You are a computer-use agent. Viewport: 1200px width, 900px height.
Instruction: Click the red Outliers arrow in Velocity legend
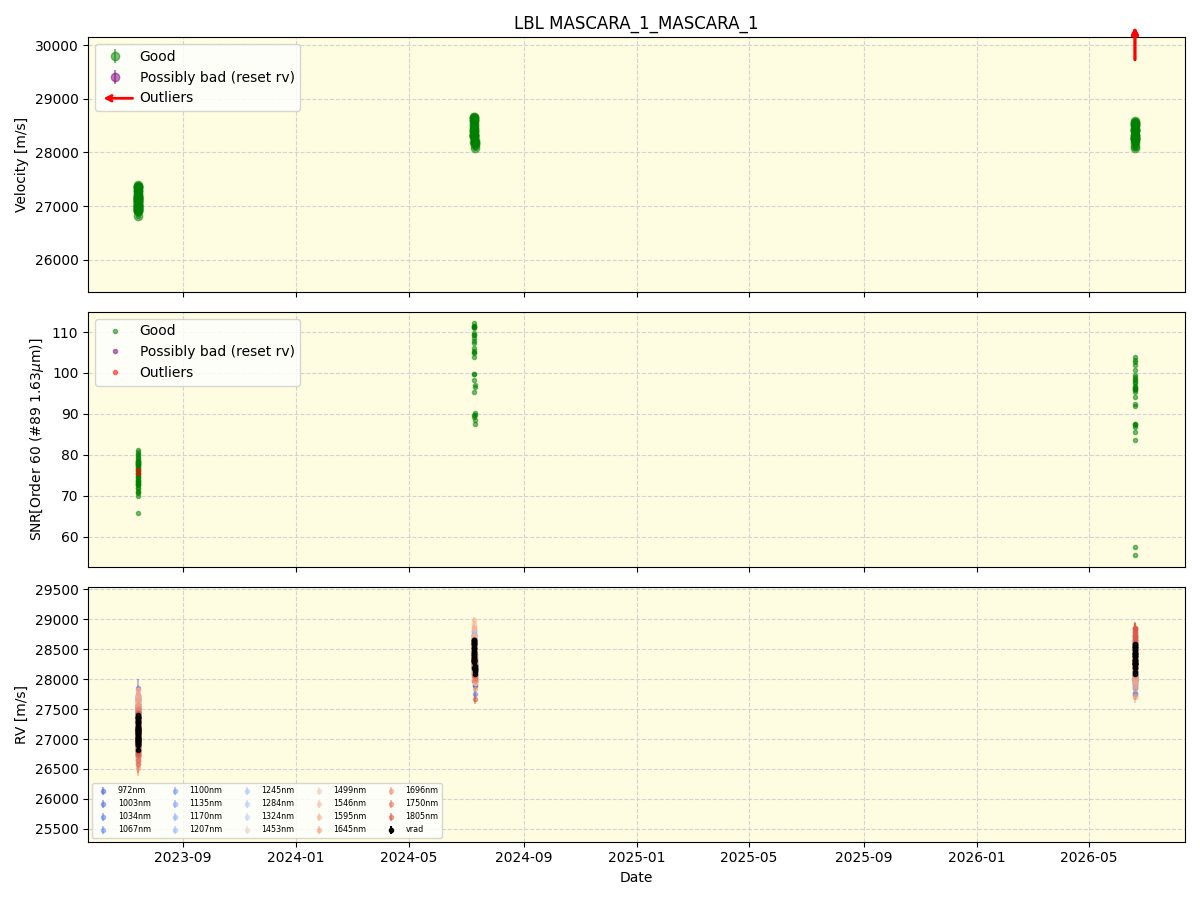119,98
